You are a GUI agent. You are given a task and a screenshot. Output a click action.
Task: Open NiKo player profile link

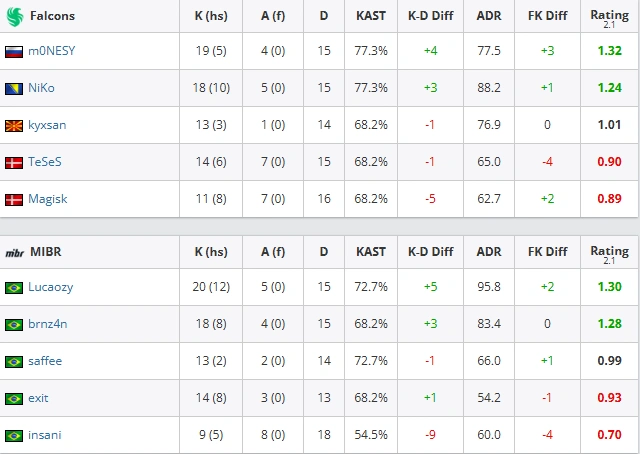point(41,88)
